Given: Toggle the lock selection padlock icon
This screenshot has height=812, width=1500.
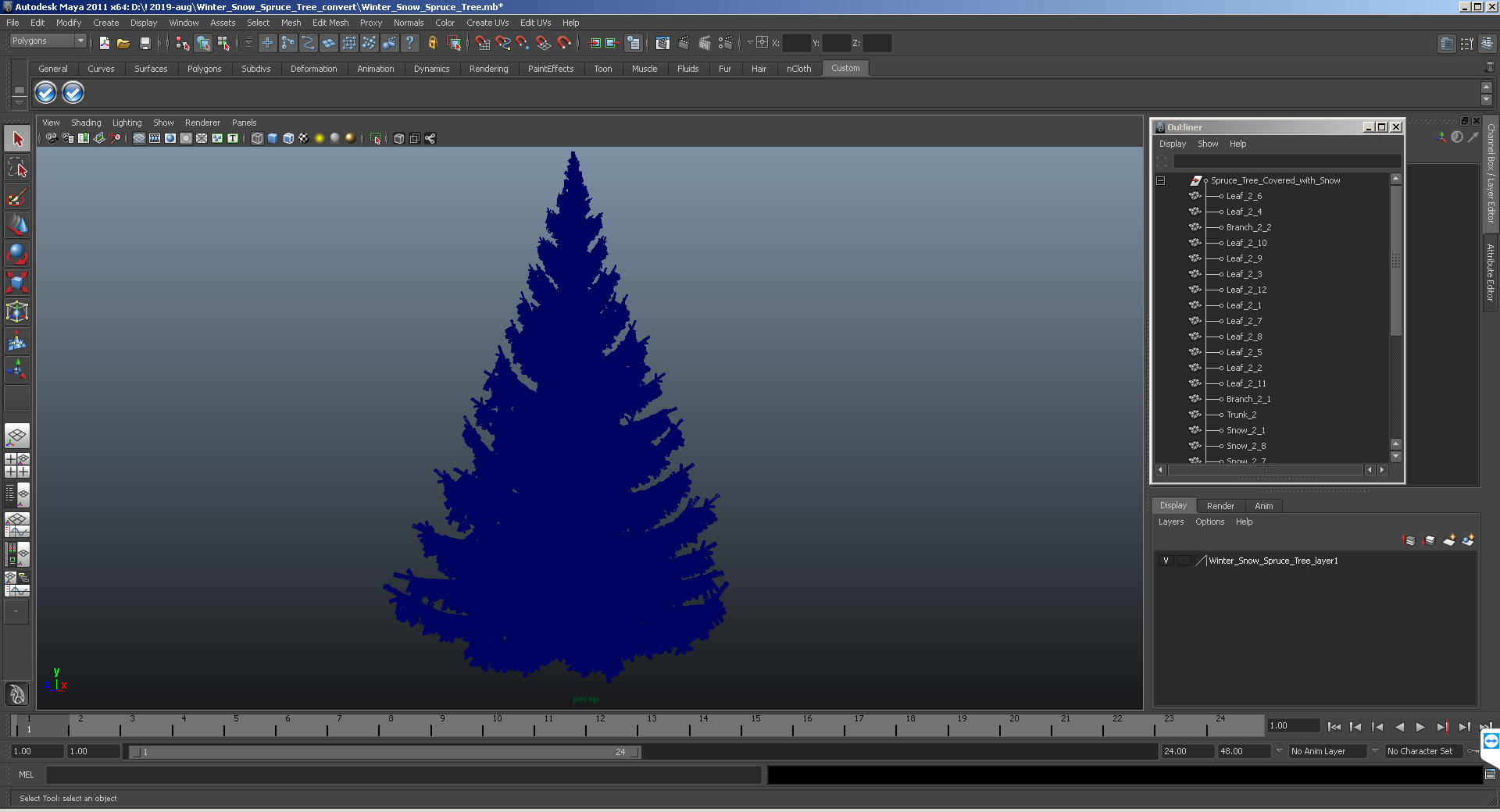Looking at the screenshot, I should coord(432,43).
